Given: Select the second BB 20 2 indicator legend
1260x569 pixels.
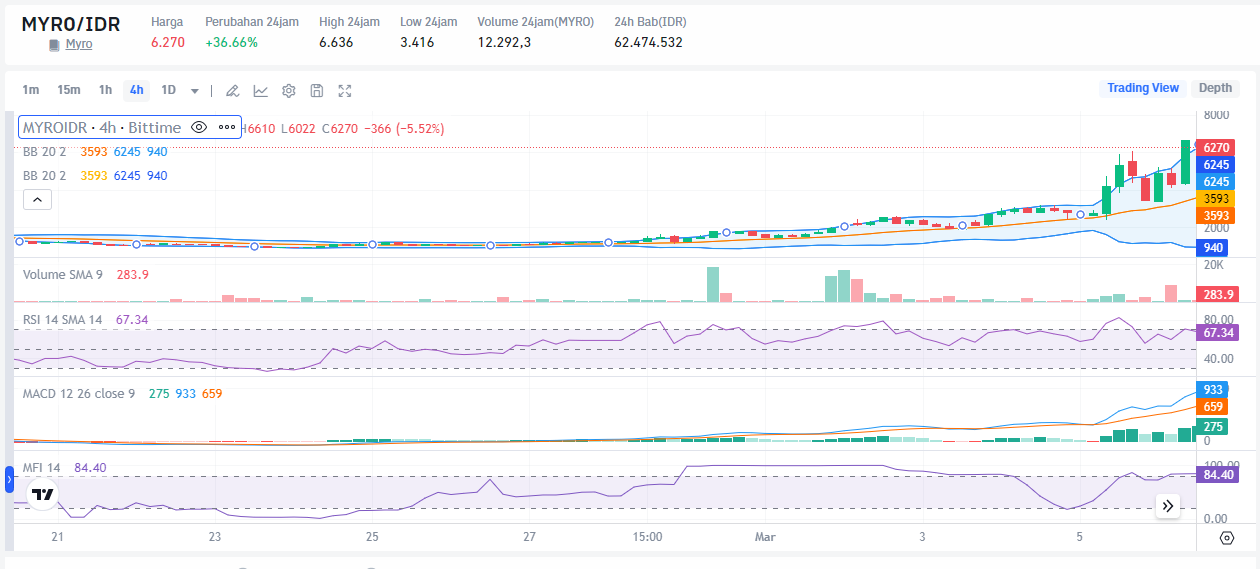Looking at the screenshot, I should point(45,175).
